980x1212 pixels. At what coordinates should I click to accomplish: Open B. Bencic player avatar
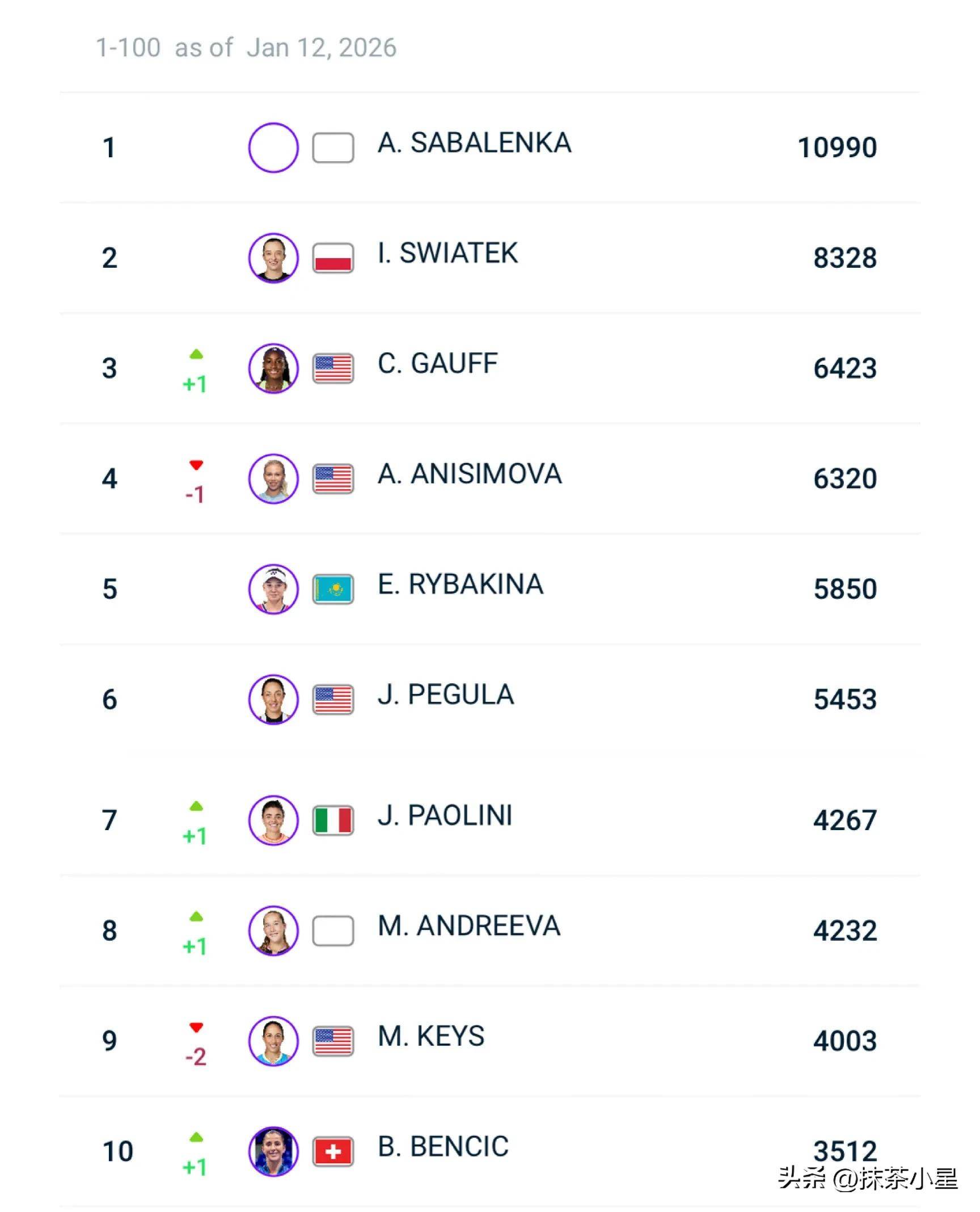point(273,1151)
